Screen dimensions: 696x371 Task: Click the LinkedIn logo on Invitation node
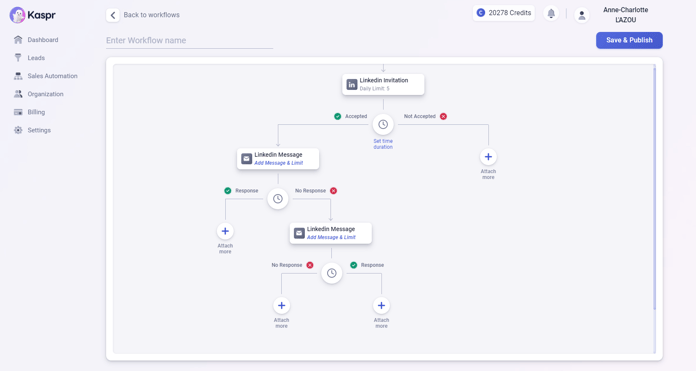click(352, 84)
